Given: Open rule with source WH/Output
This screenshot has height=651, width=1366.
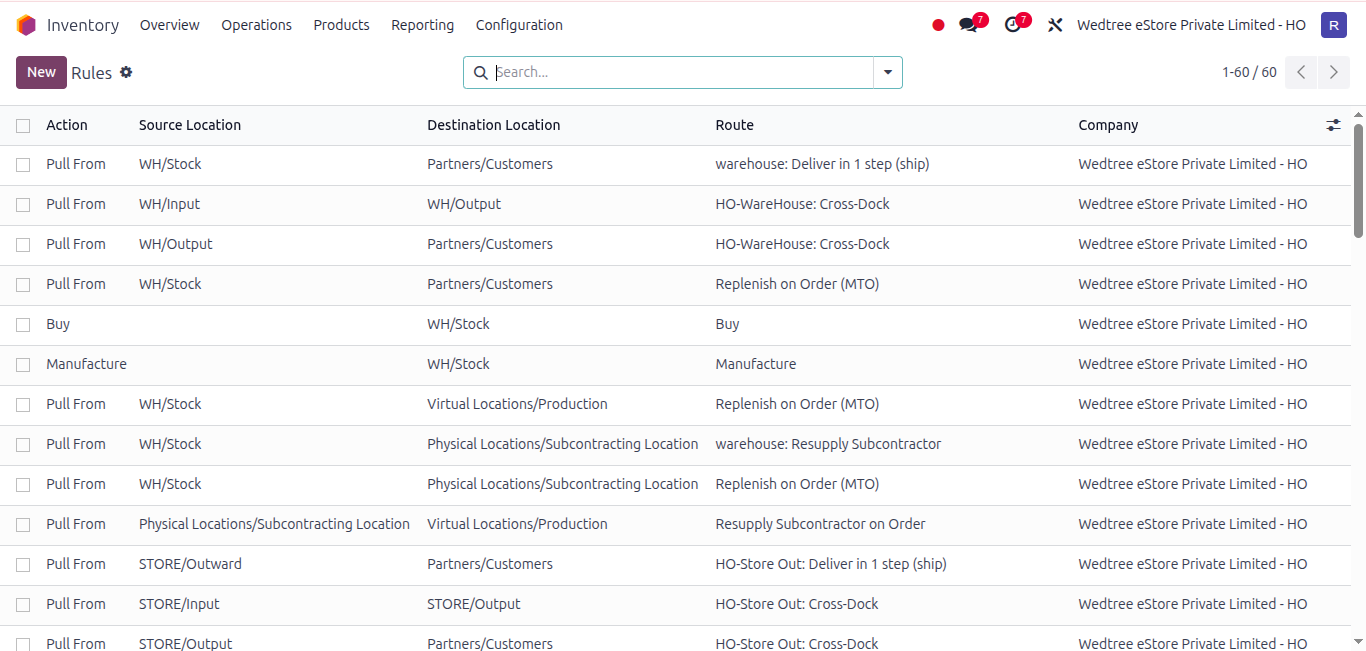Looking at the screenshot, I should (176, 244).
